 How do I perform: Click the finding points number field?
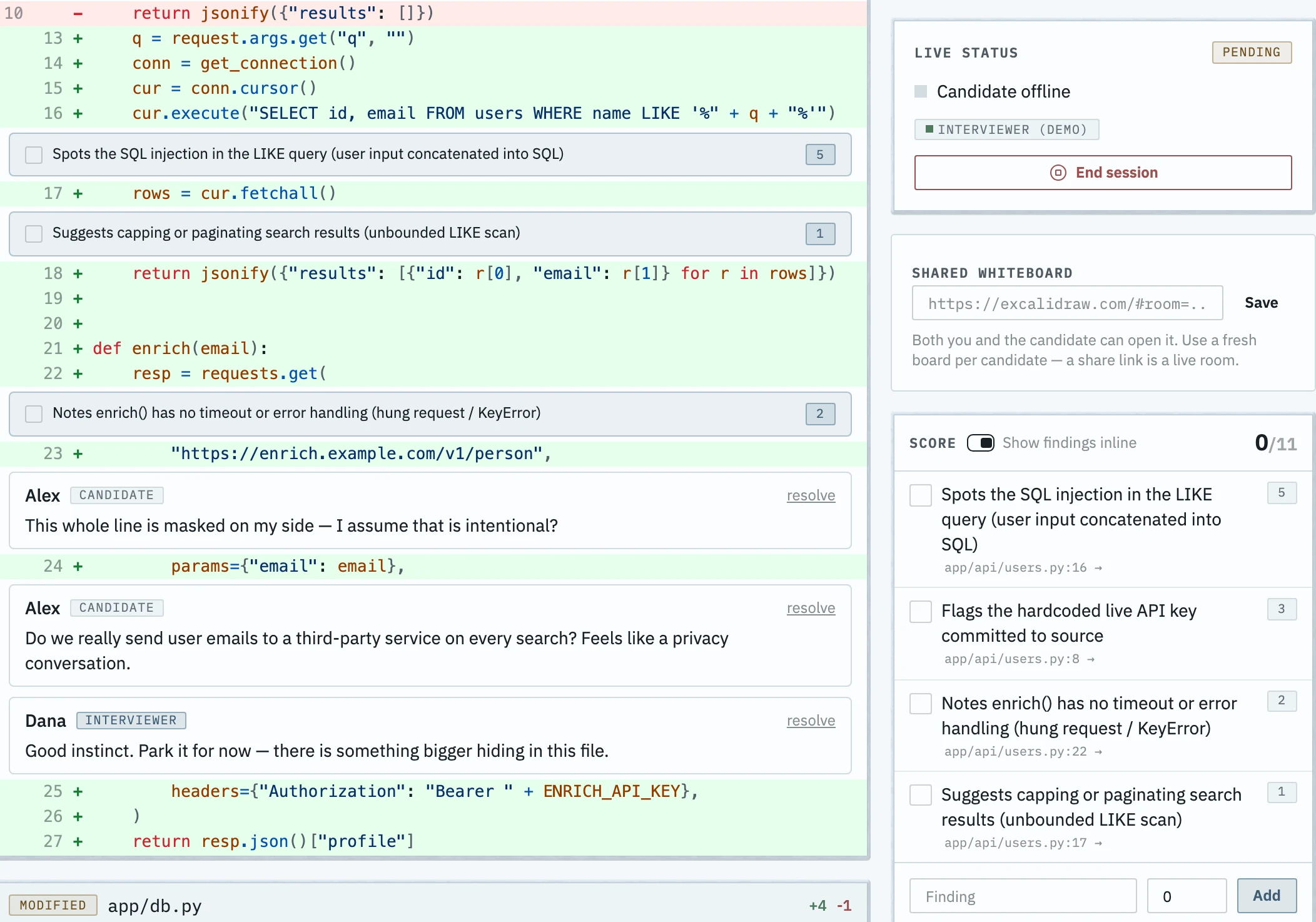pyautogui.click(x=1187, y=896)
